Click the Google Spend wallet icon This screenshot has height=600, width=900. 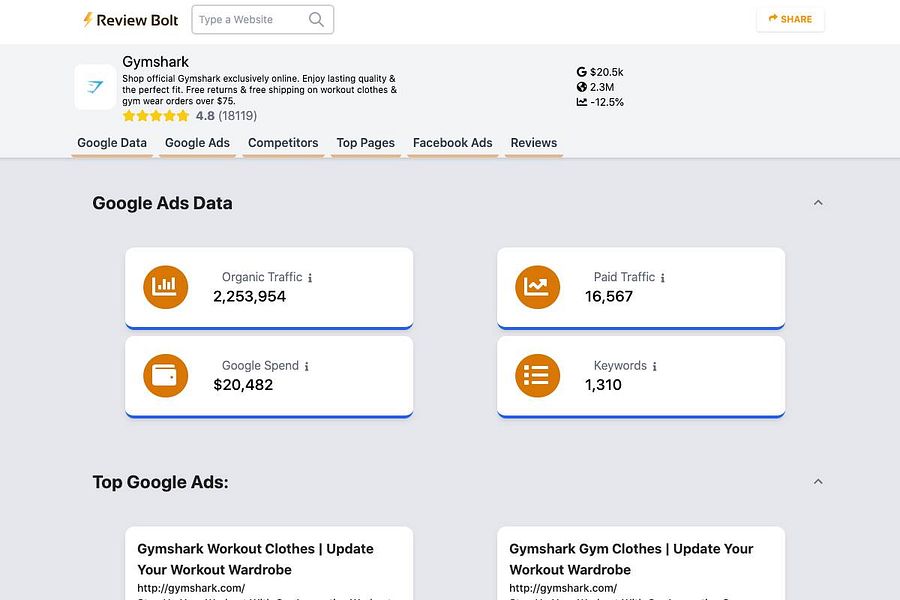(x=165, y=375)
